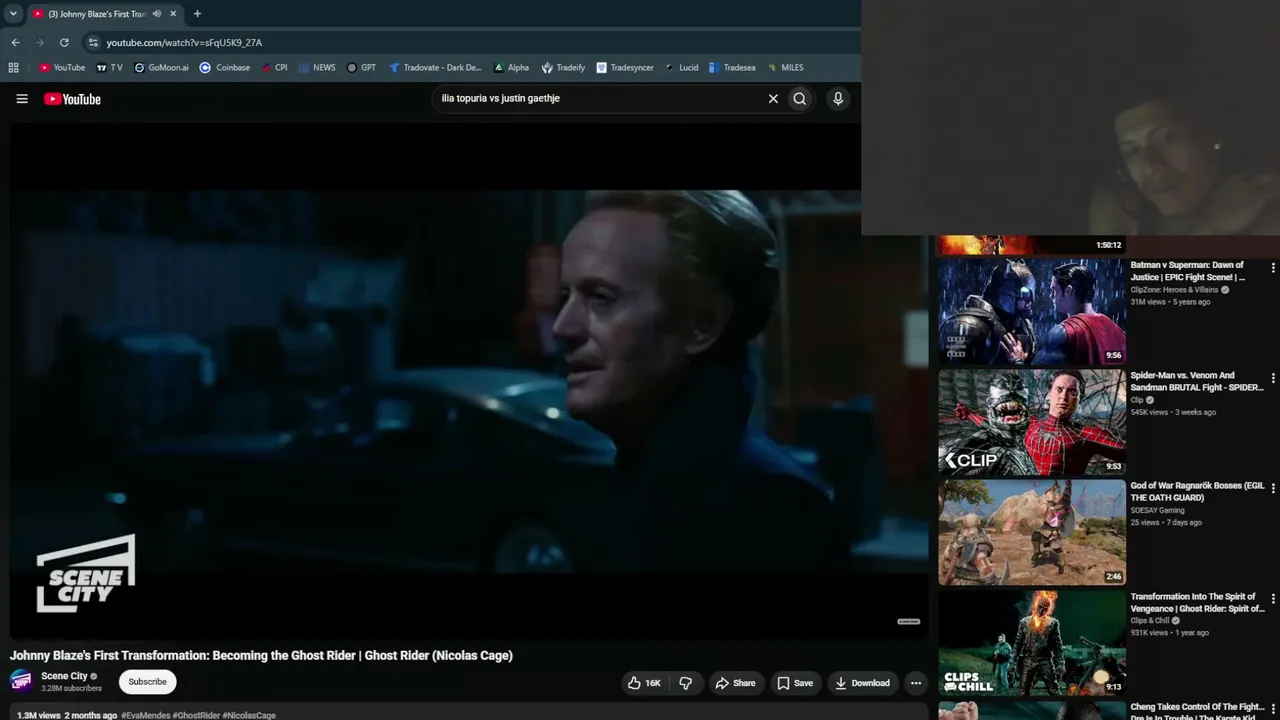
Task: Open the #NicolasCage hashtag
Action: pos(249,715)
